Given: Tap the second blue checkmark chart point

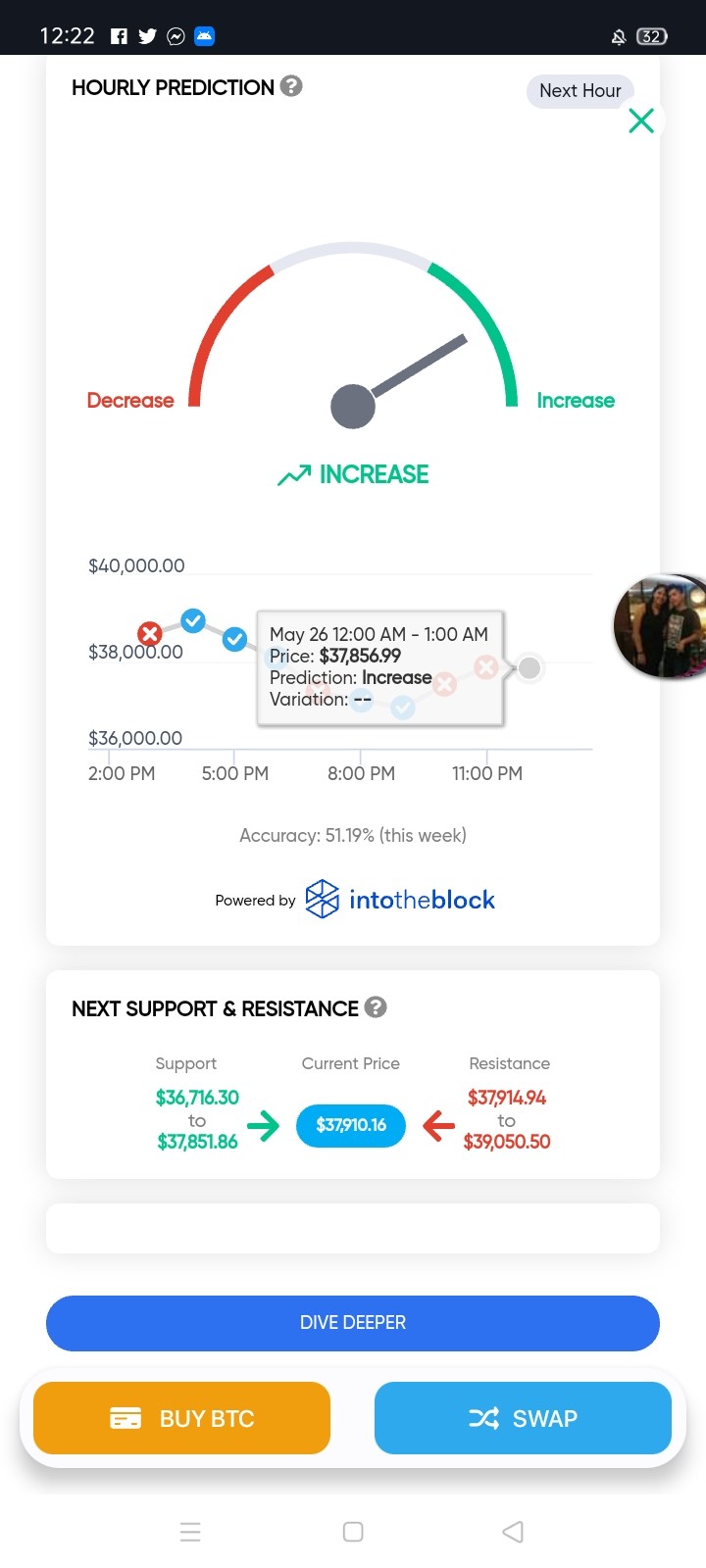Looking at the screenshot, I should pyautogui.click(x=234, y=639).
